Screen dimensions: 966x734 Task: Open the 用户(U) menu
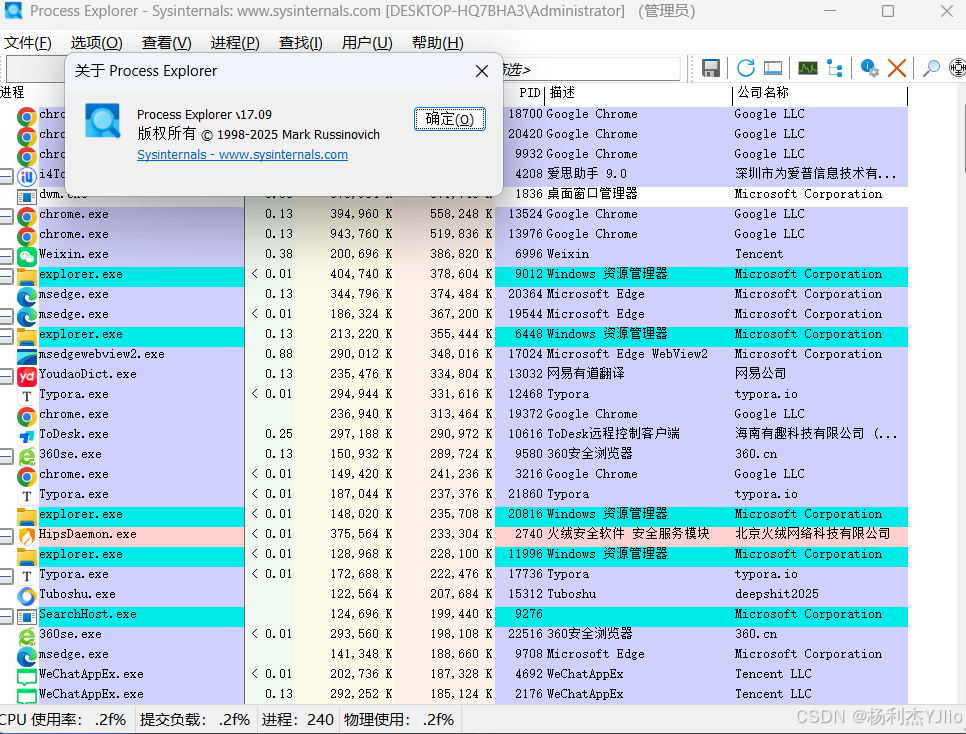tap(367, 43)
